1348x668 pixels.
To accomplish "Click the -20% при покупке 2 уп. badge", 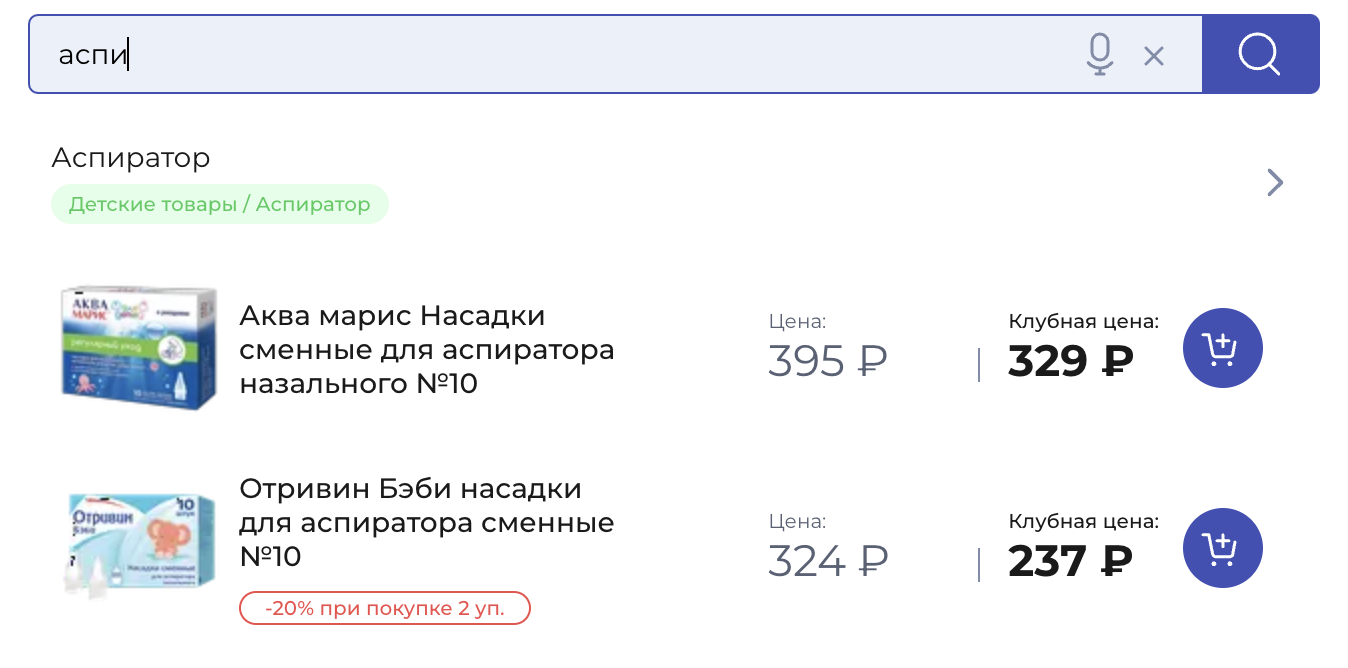I will (385, 608).
